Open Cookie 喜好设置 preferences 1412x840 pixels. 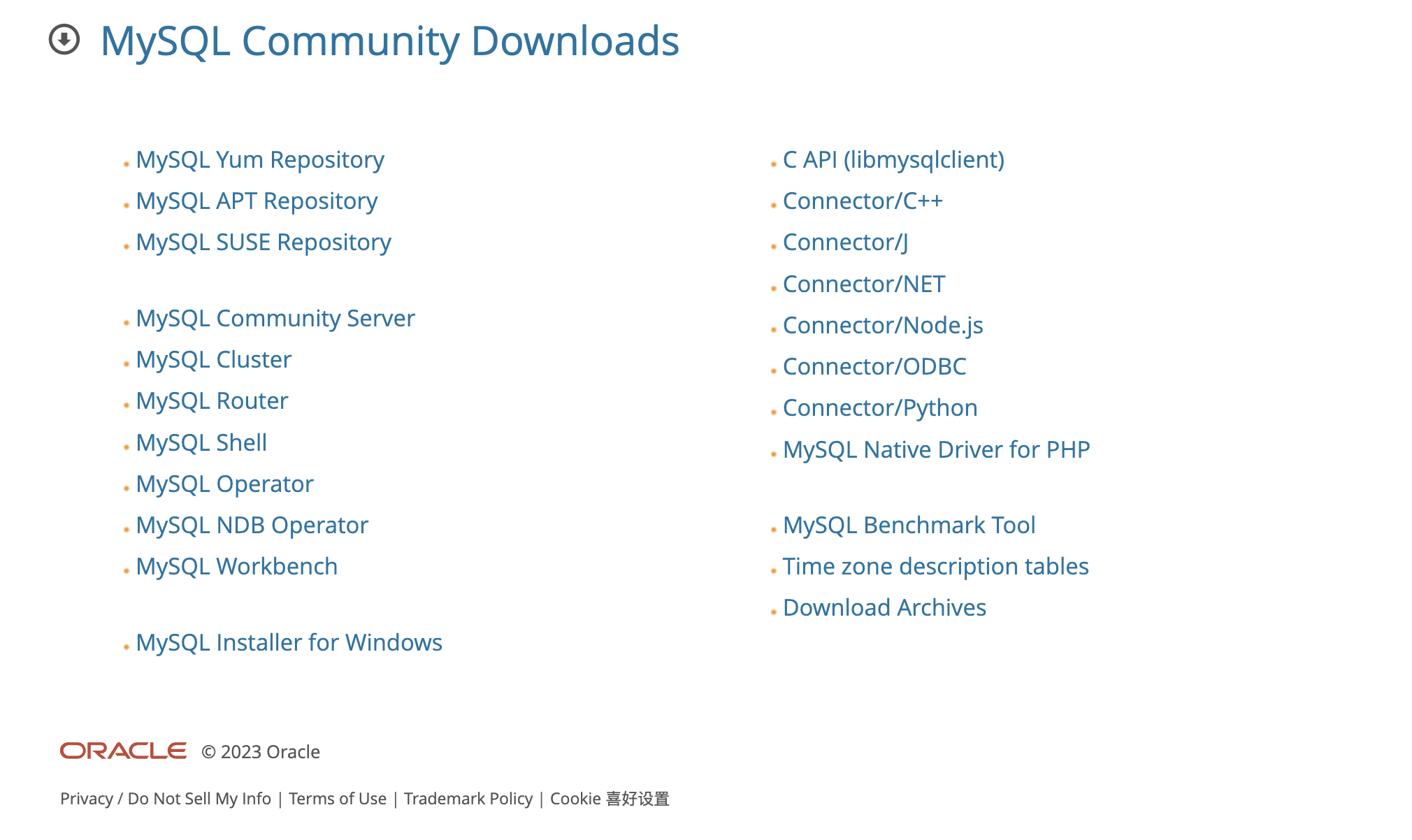[x=610, y=798]
